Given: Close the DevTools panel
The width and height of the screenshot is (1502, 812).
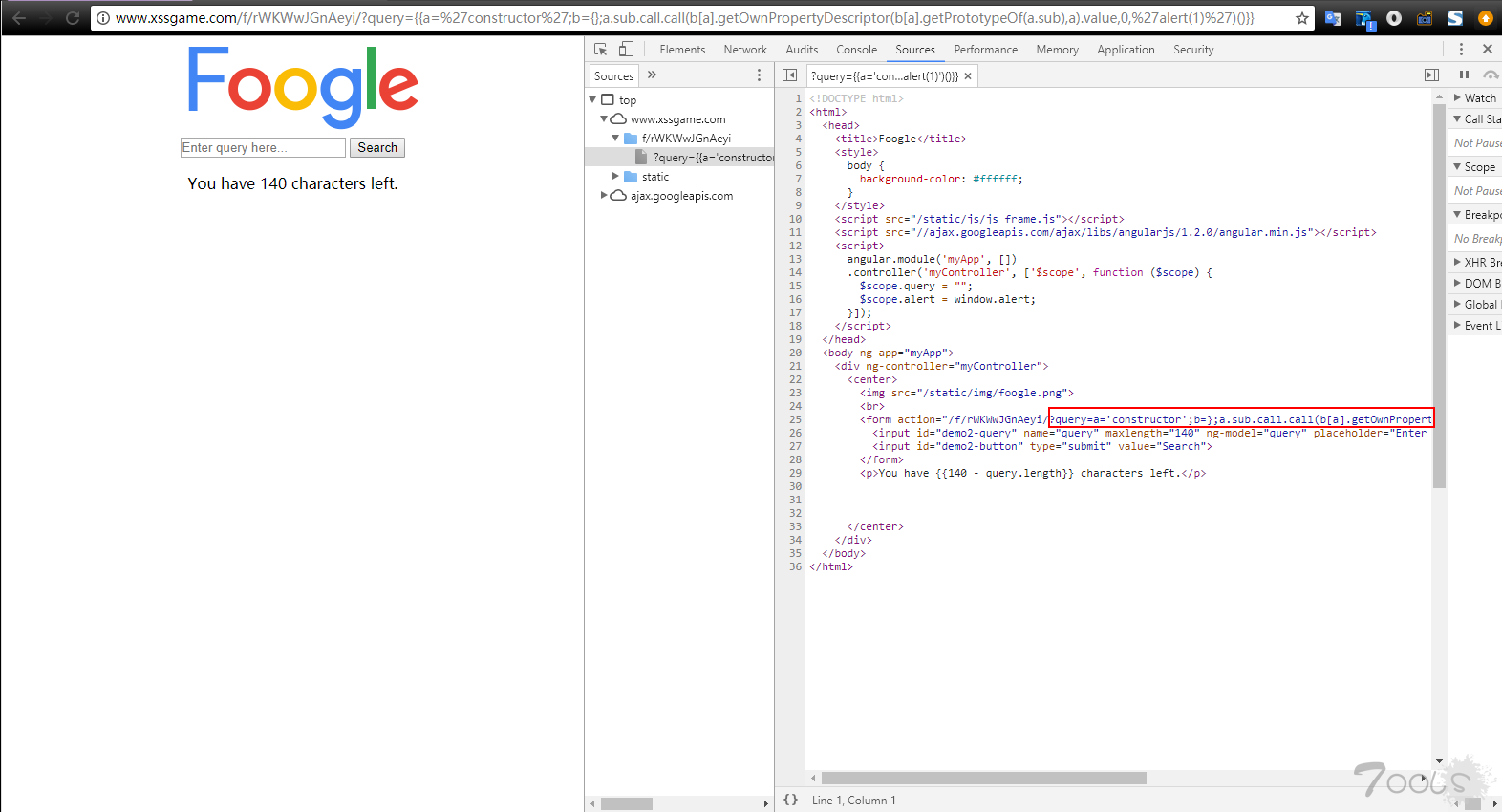Looking at the screenshot, I should click(x=1487, y=49).
